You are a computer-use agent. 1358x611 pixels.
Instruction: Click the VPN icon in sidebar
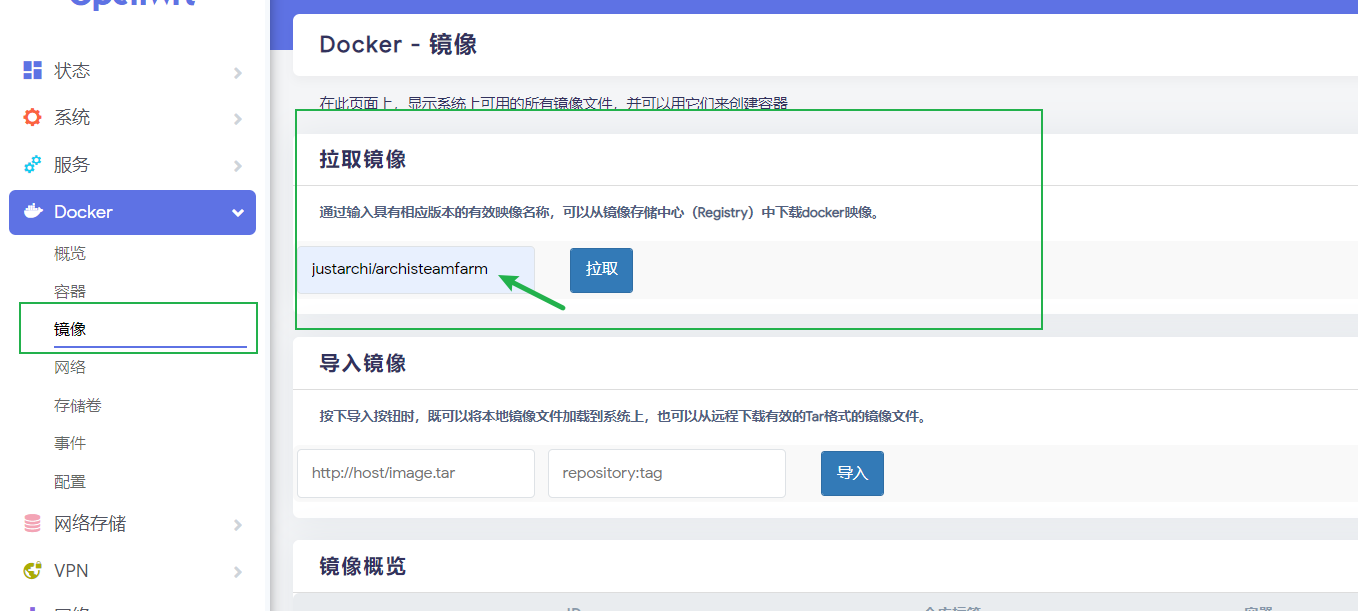[32, 570]
